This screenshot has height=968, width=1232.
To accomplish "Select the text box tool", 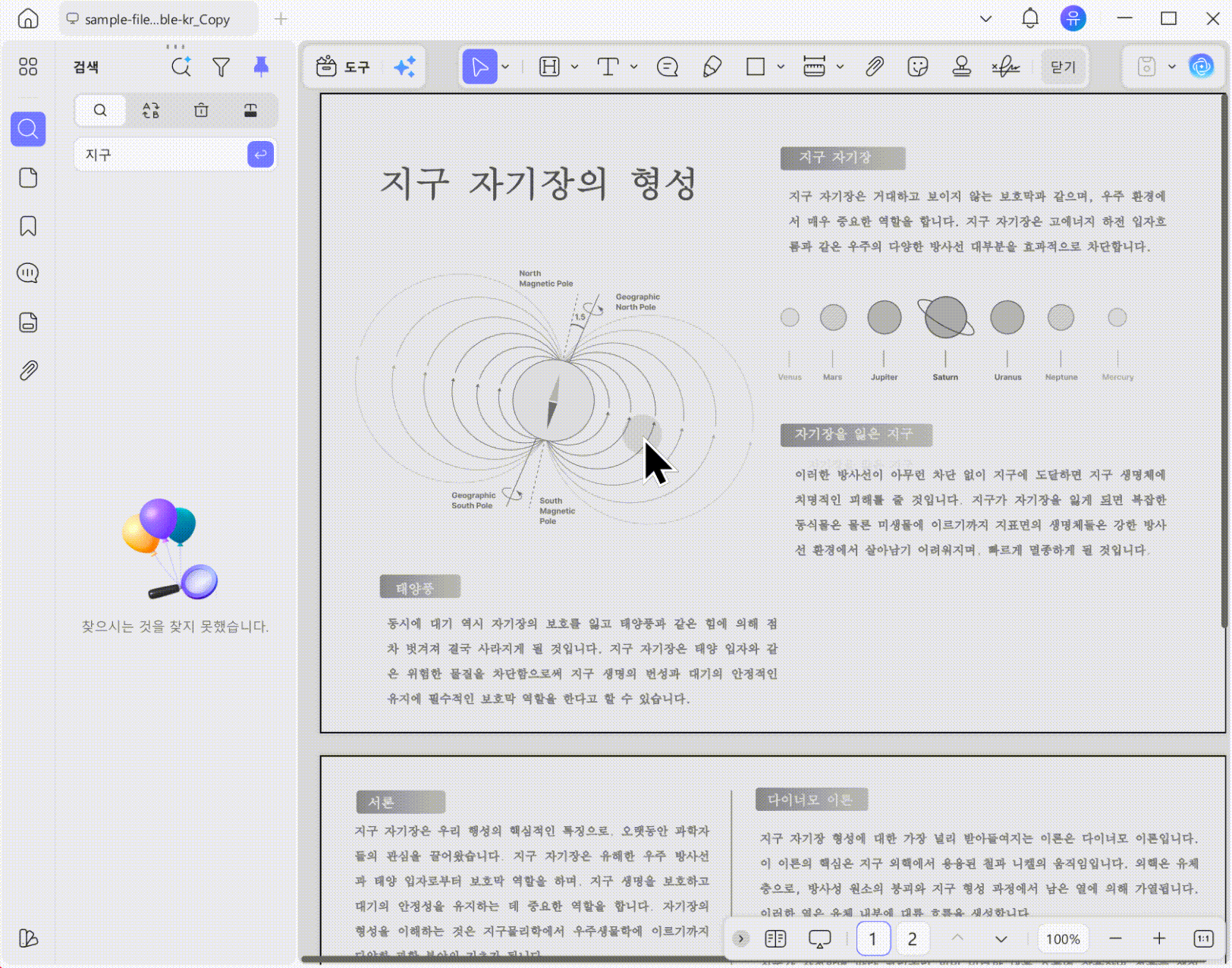I will (608, 67).
